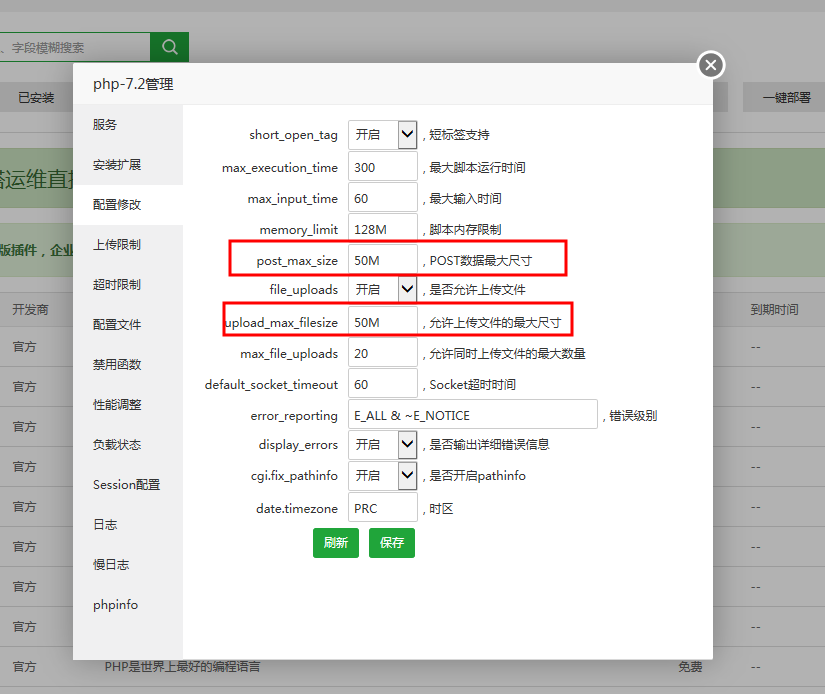Screen dimensions: 825x694
Task: Disable file_uploads via its dropdown
Action: [x=383, y=287]
